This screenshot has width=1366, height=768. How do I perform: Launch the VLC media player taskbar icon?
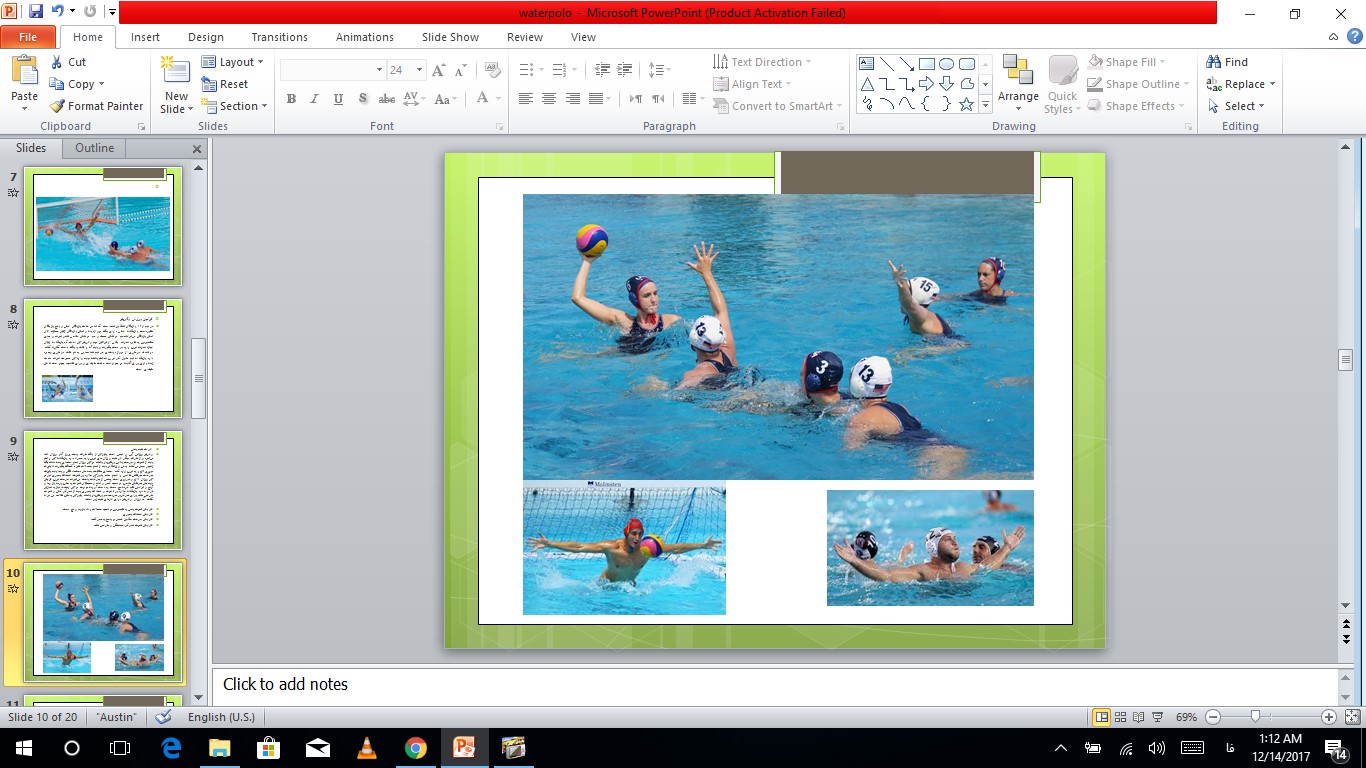coord(367,748)
